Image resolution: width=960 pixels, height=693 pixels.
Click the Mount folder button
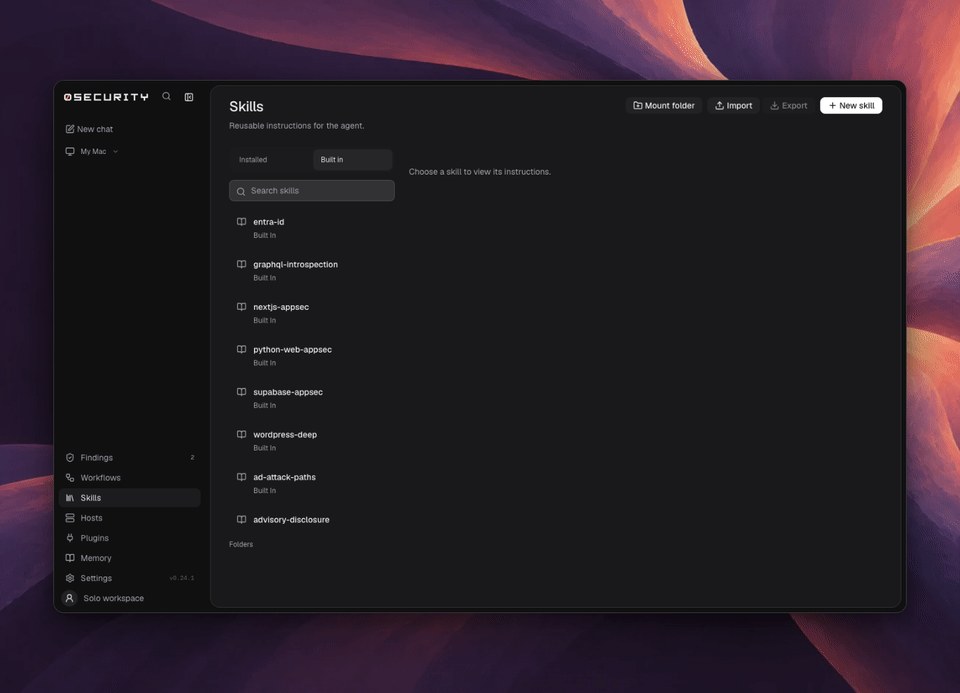pos(664,105)
